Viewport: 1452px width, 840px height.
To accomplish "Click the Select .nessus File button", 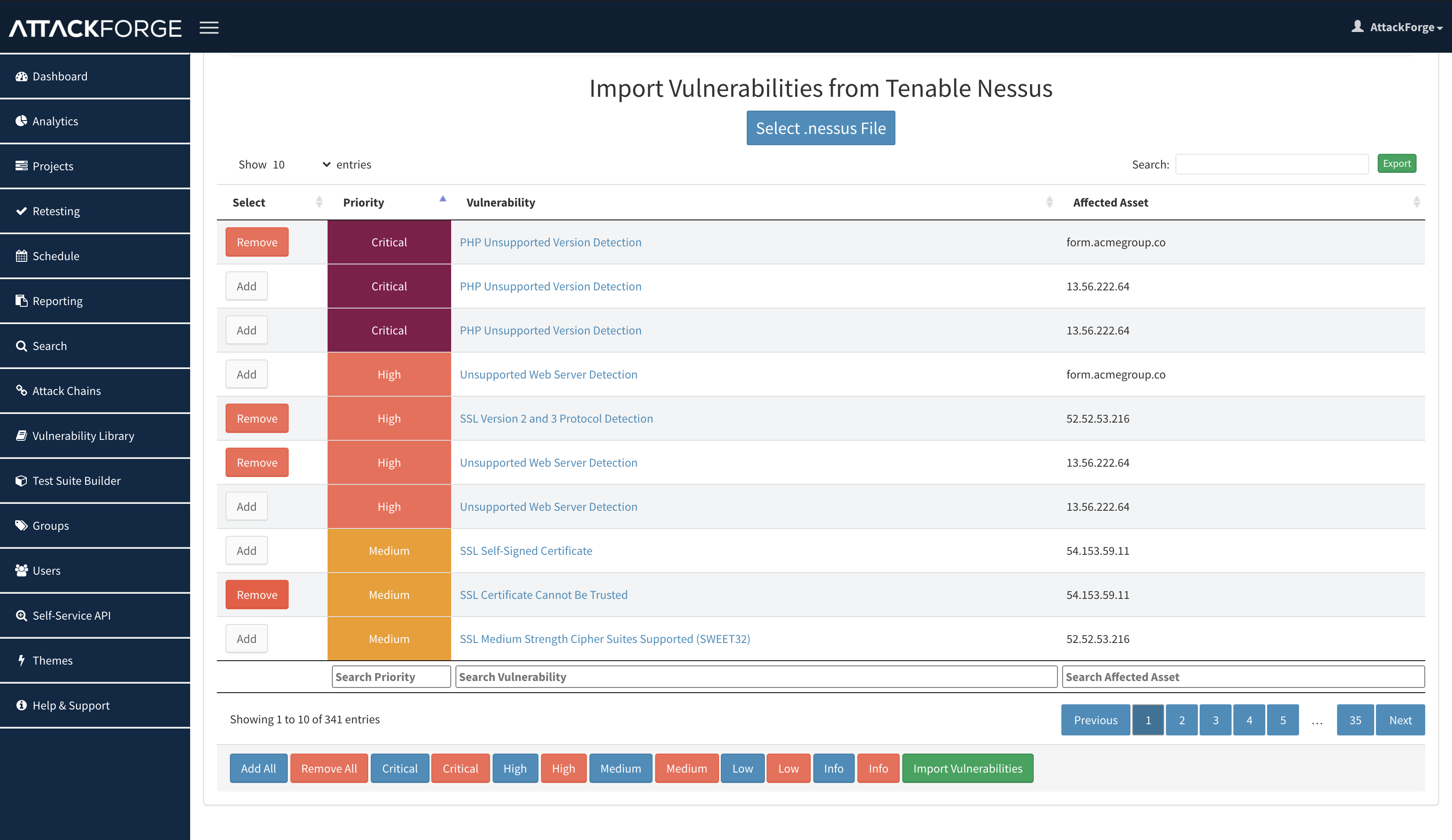I will (821, 128).
